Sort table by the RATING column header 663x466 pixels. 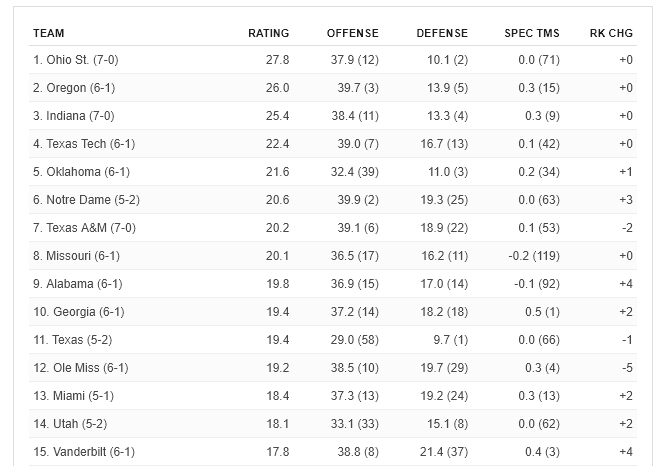268,33
